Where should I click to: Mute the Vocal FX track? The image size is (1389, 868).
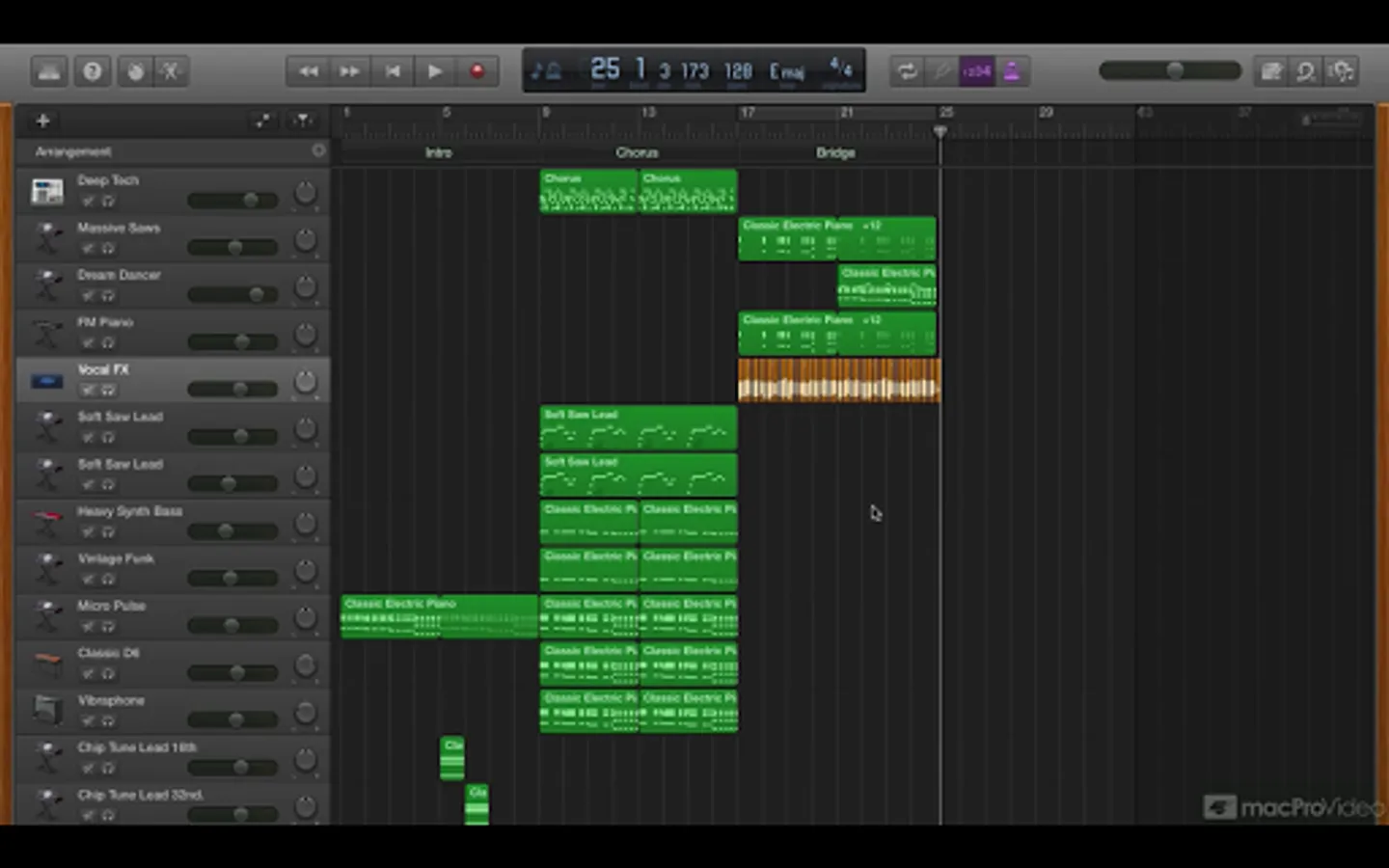88,390
